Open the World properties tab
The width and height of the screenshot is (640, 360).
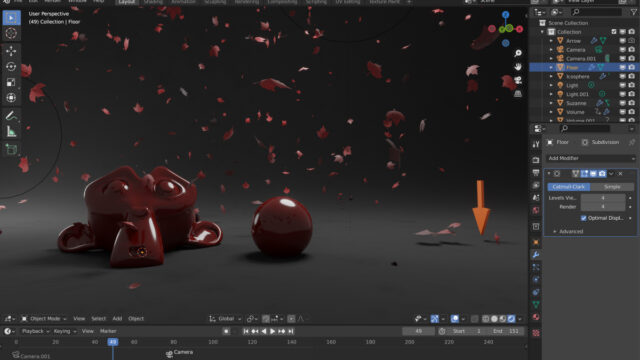click(536, 210)
